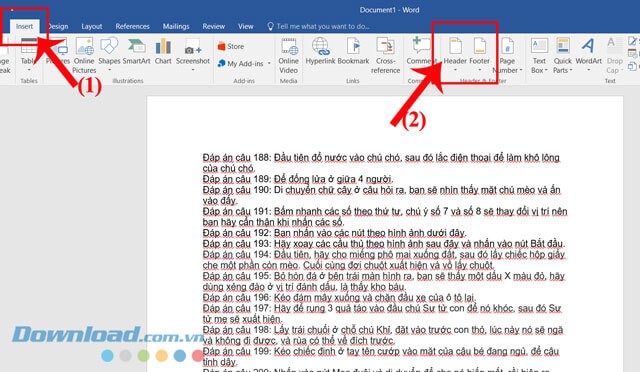The width and height of the screenshot is (640, 372).
Task: Add a Drop Cap
Action: 614,56
